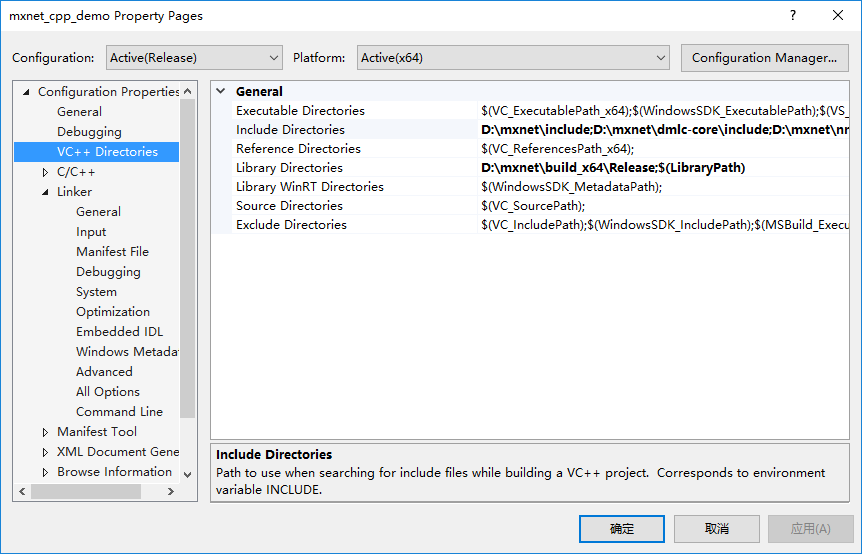This screenshot has width=862, height=554.
Task: Open Configuration Manager
Action: (764, 58)
